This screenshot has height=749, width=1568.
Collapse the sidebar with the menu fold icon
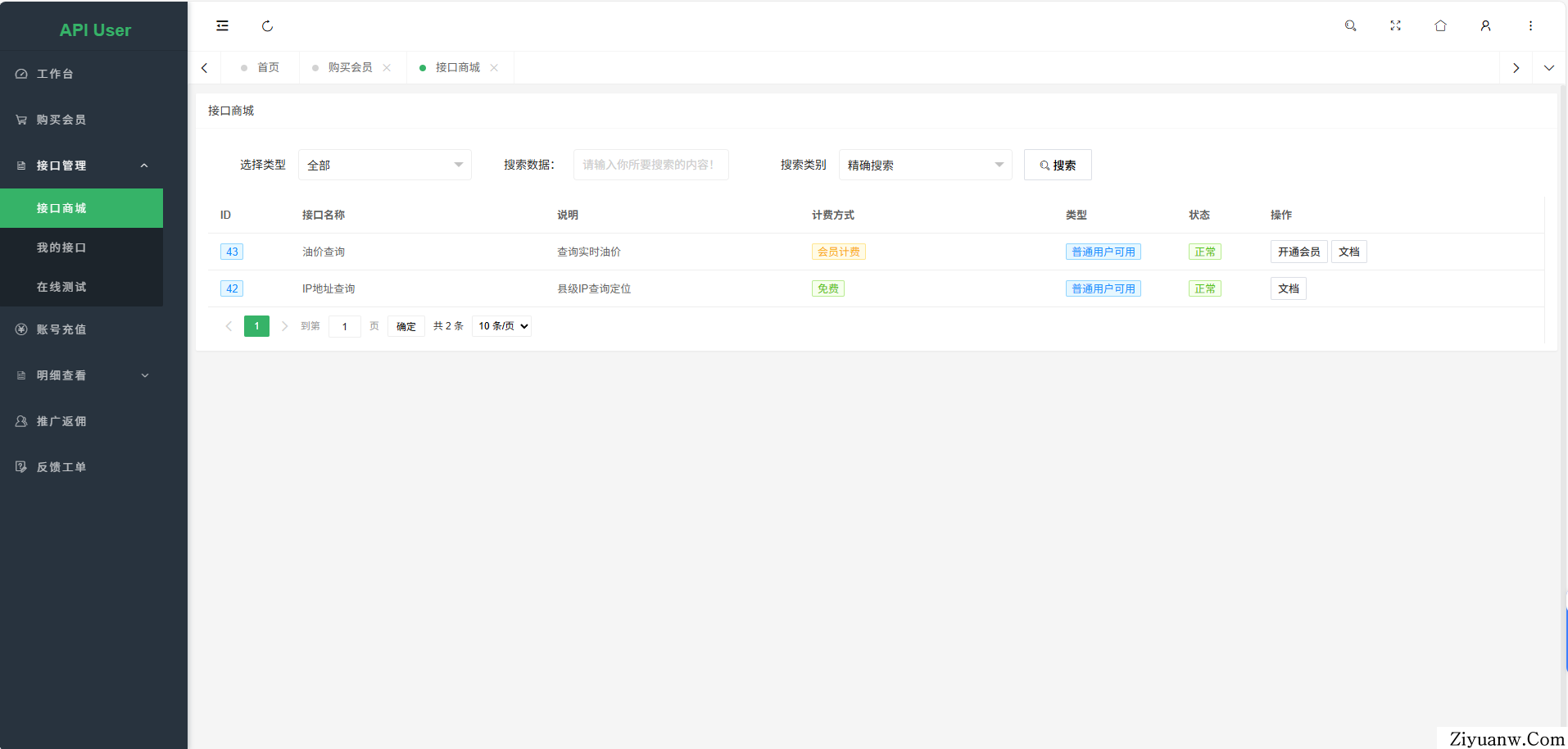click(222, 26)
